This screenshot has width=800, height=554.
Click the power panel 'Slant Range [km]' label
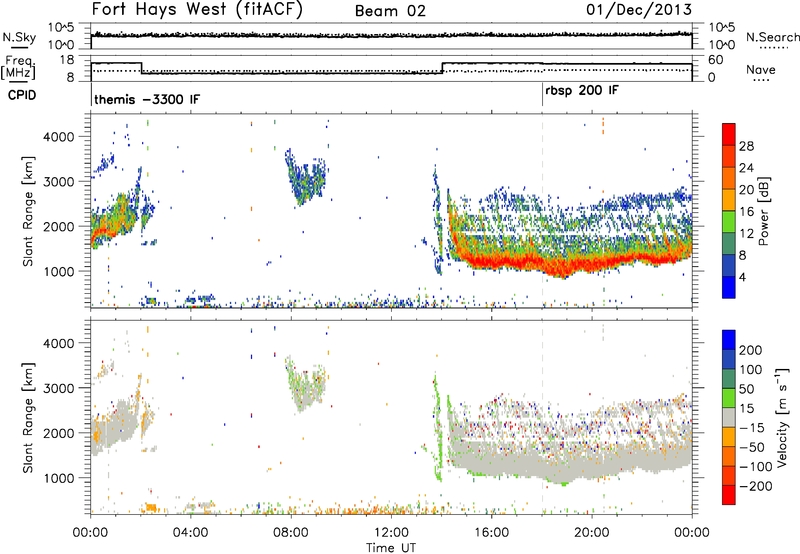[x=28, y=211]
